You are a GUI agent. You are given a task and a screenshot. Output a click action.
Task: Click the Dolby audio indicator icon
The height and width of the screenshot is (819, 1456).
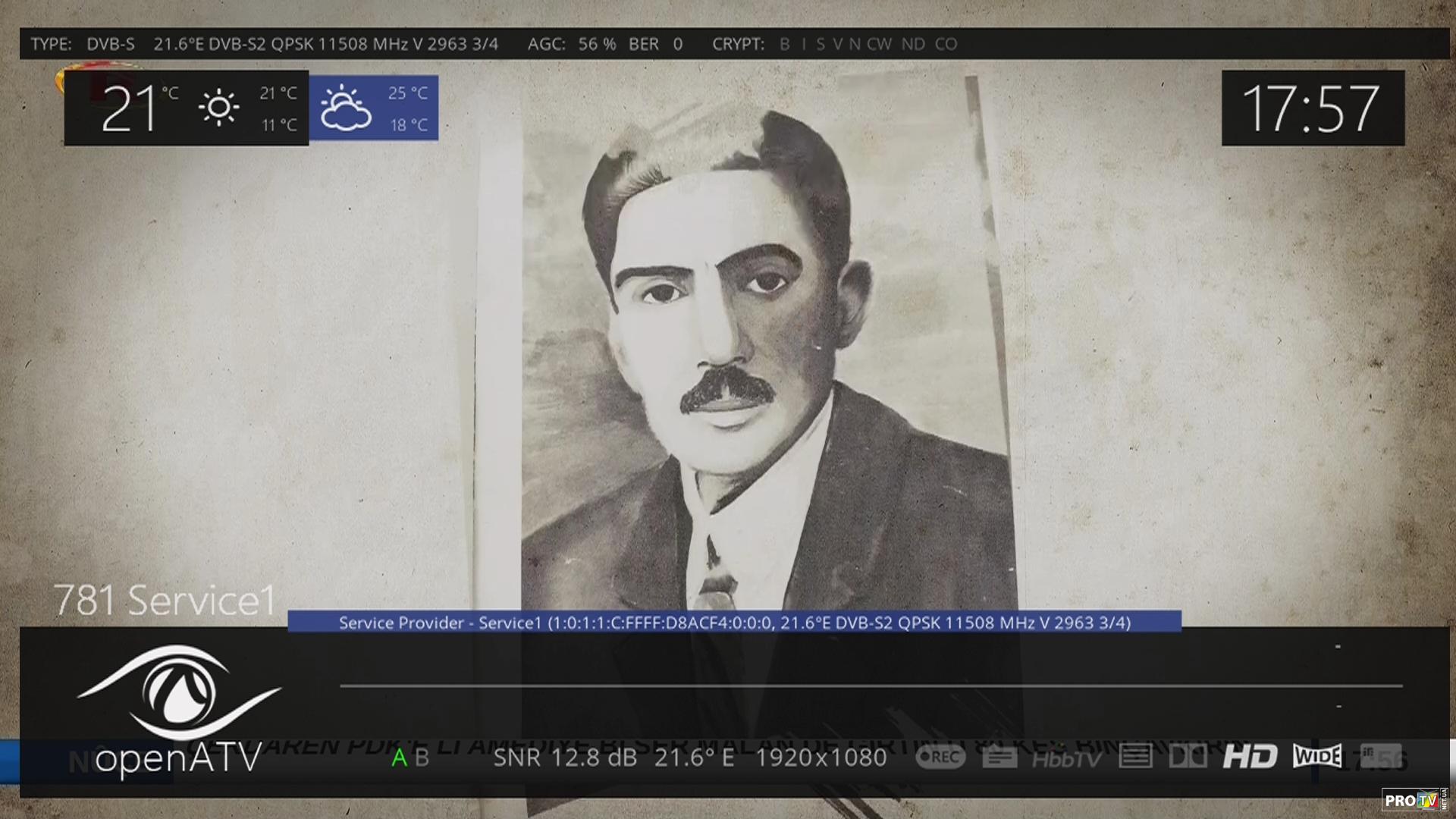[x=1188, y=756]
